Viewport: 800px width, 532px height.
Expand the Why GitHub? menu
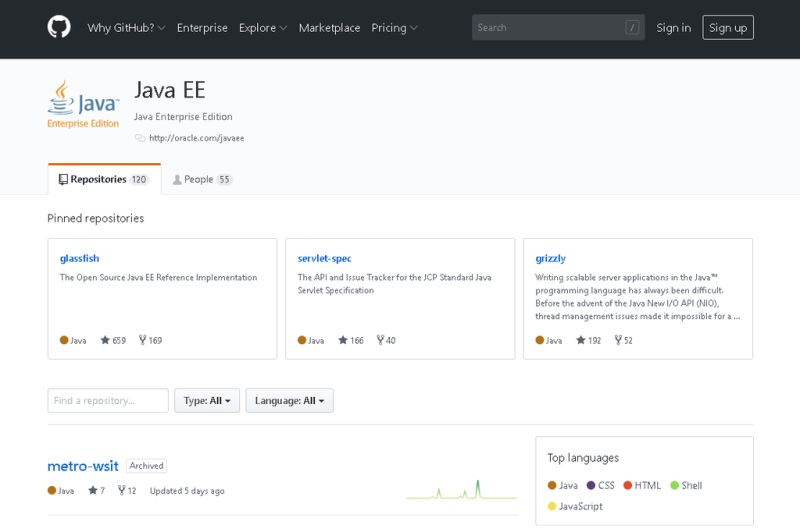point(126,28)
